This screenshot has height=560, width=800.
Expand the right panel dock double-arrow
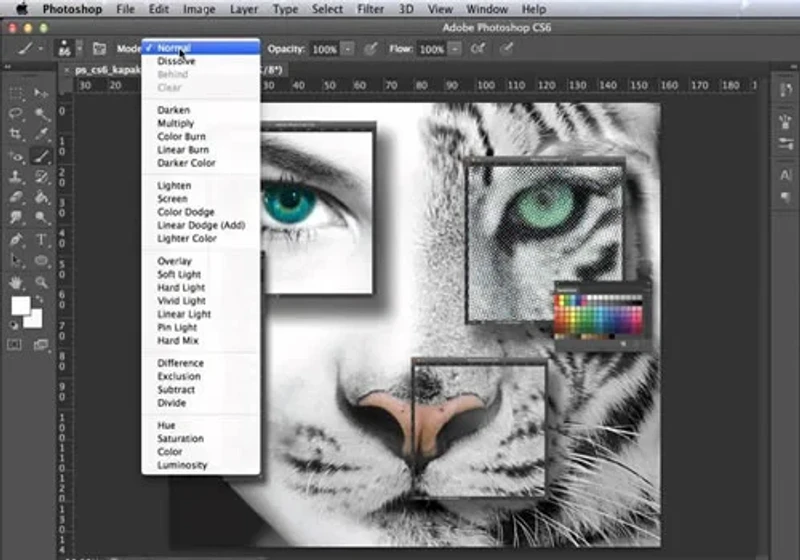[x=793, y=67]
